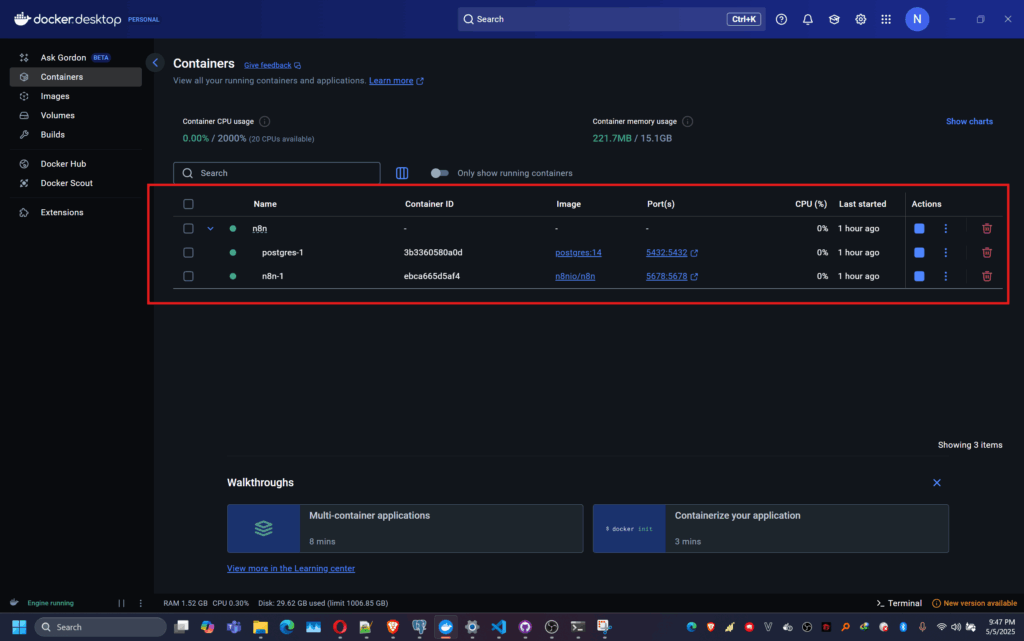Open the Terminal from status bar

(x=899, y=603)
